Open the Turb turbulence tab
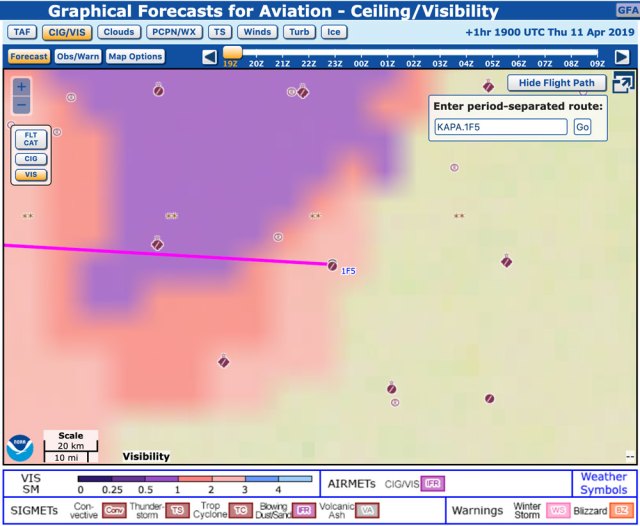640x526 pixels. (x=299, y=32)
